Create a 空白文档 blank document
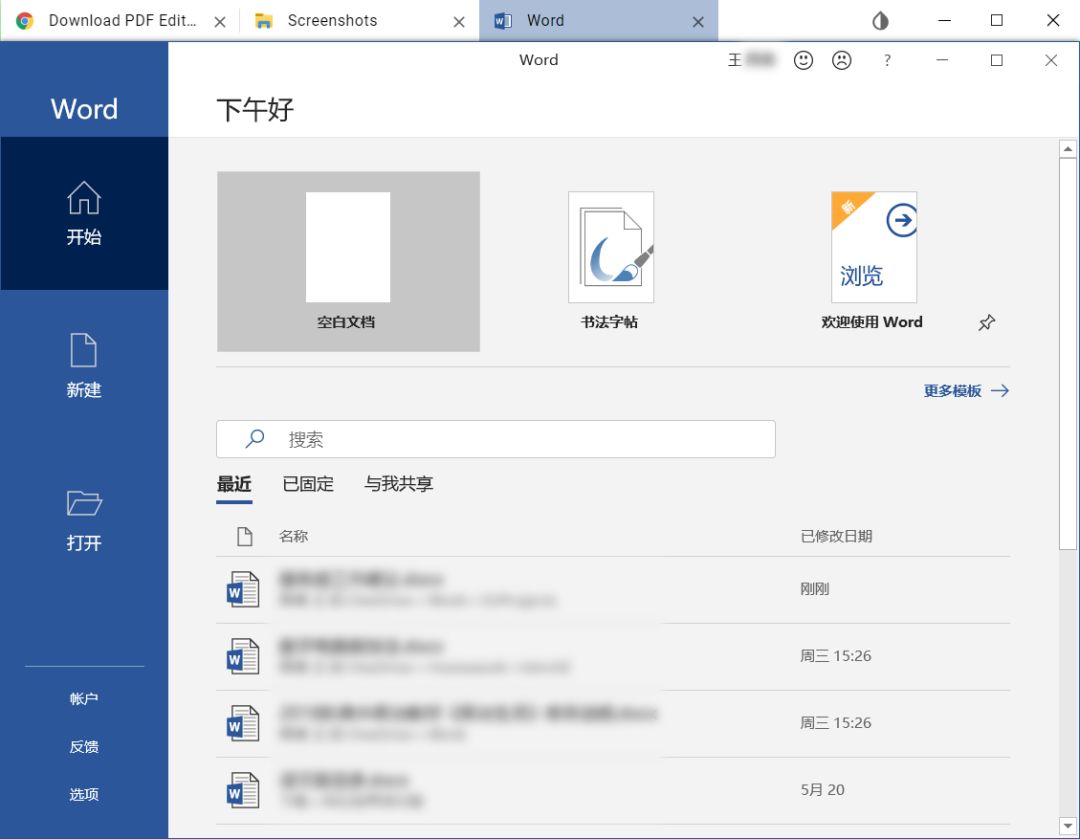 click(348, 261)
